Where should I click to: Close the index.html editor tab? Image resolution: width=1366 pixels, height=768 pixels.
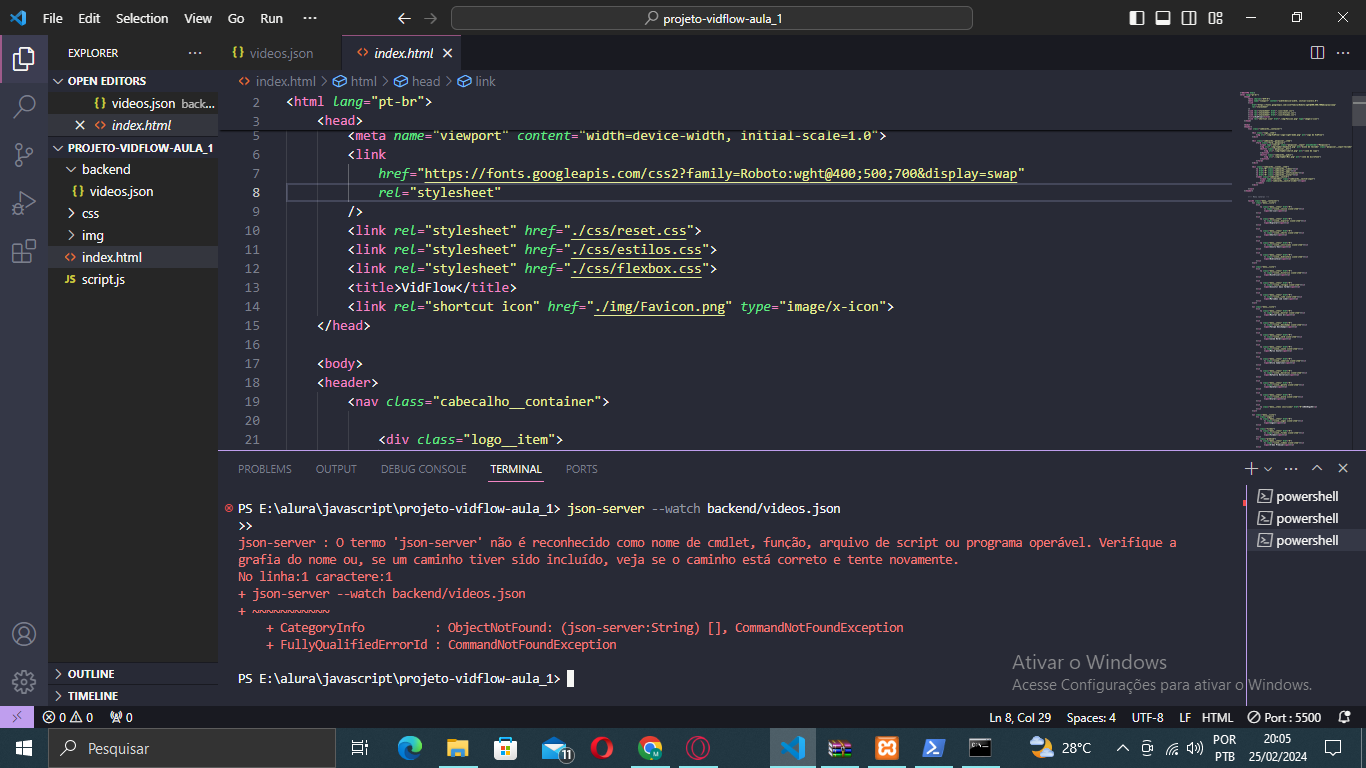pos(447,53)
